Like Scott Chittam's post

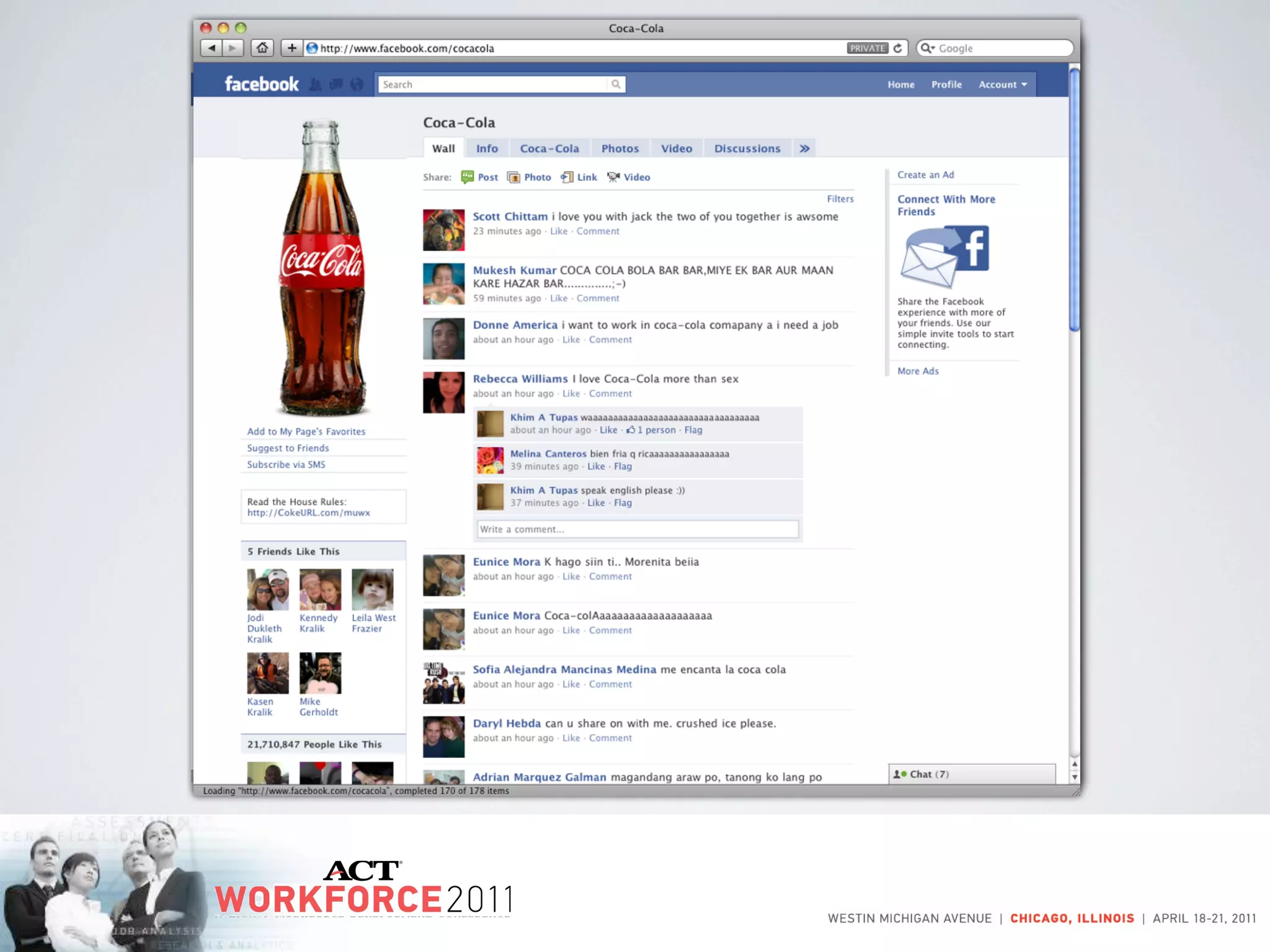click(559, 231)
